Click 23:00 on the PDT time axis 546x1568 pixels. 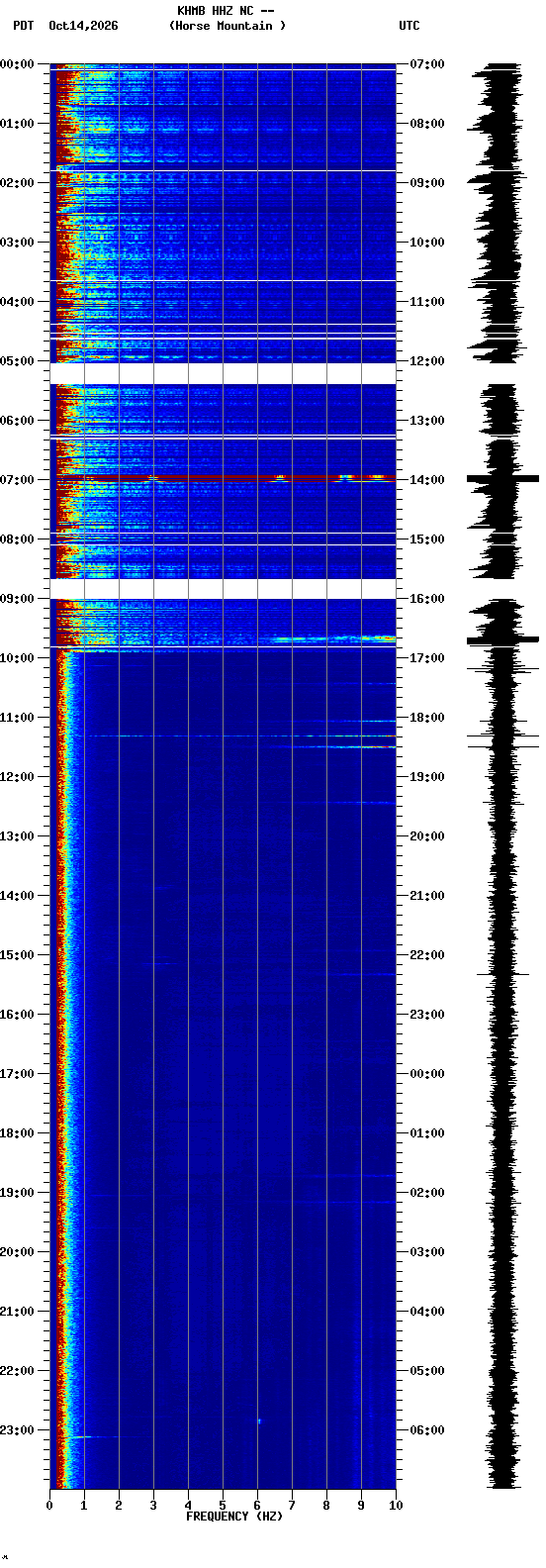pos(17,1430)
